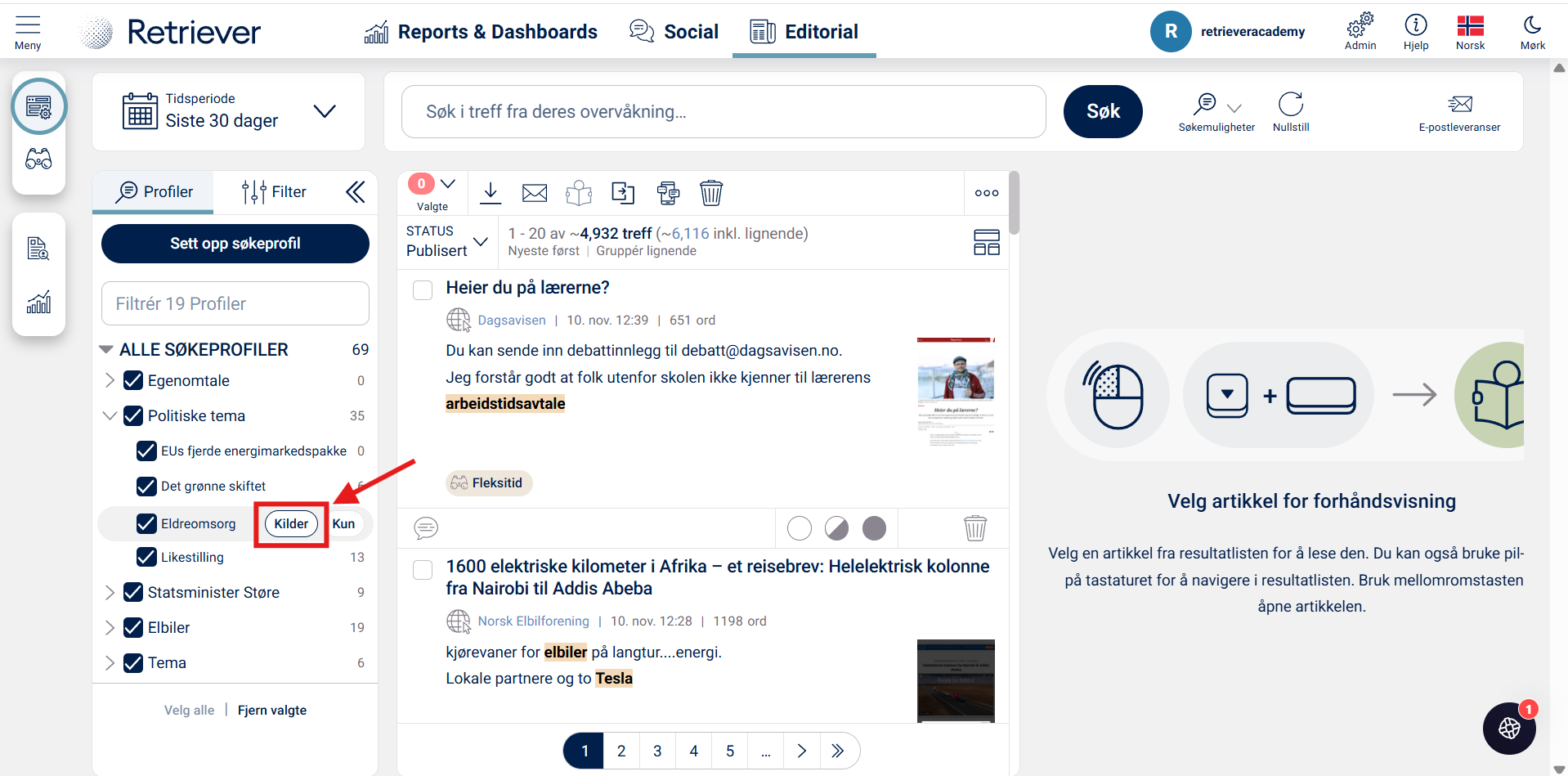Switch result list layout view icon
Screen dimensions: 1568x776
(x=987, y=242)
